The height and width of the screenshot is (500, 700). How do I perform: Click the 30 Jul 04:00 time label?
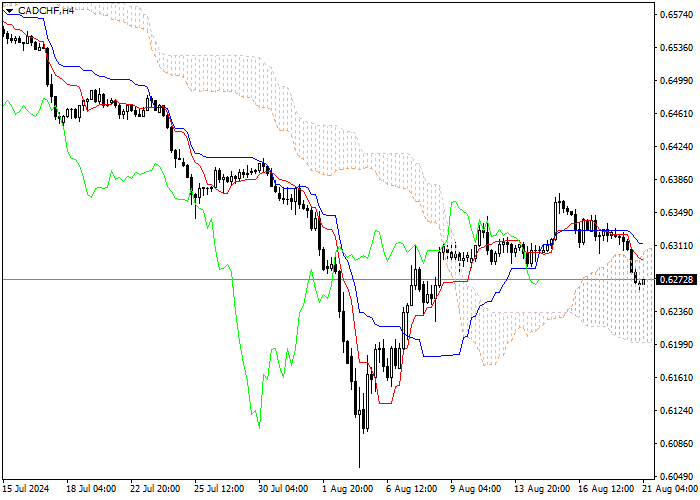point(283,489)
